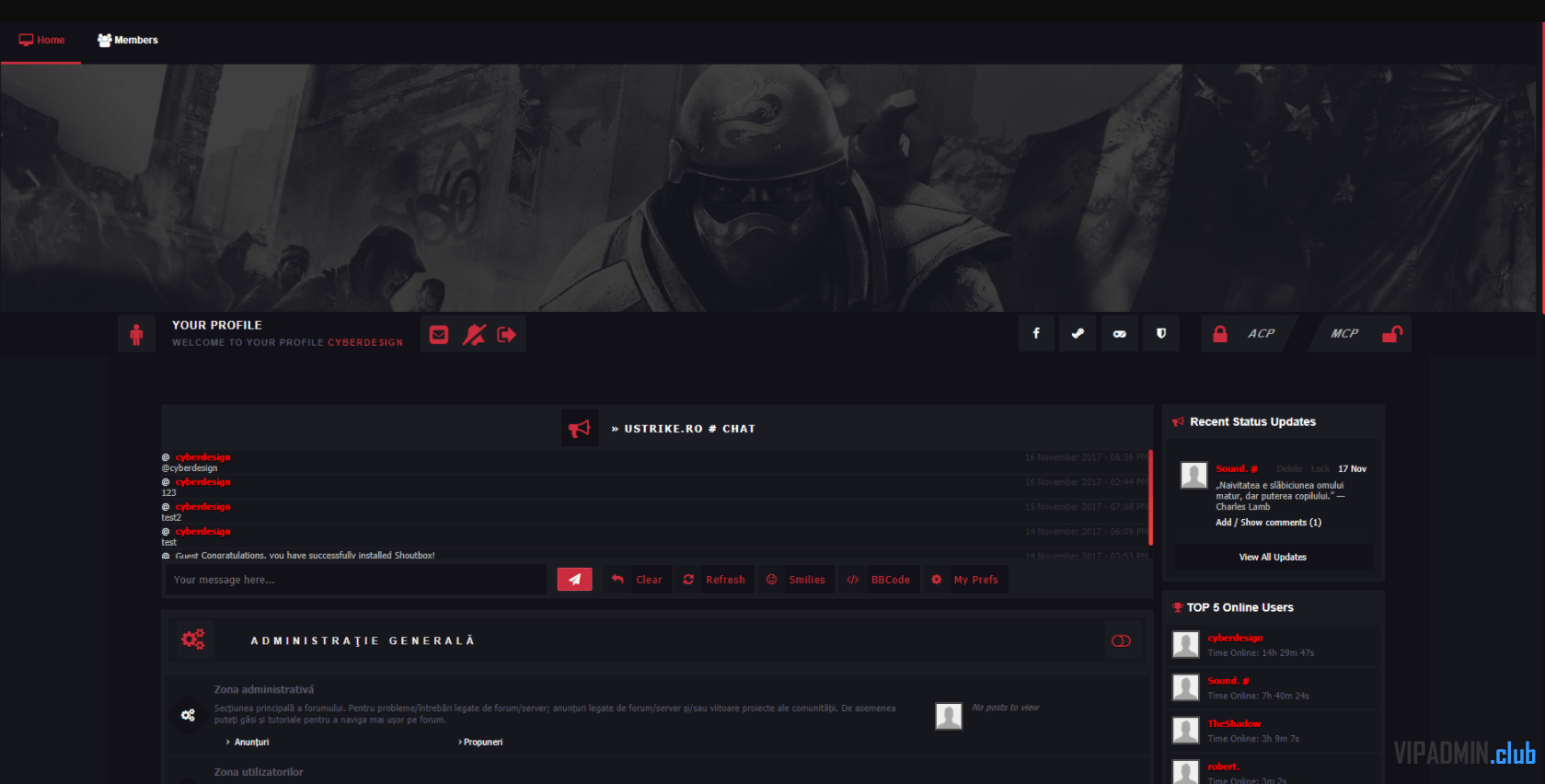The image size is (1545, 784).
Task: Click the CYBERDESIGN username in welcome text
Action: (365, 342)
